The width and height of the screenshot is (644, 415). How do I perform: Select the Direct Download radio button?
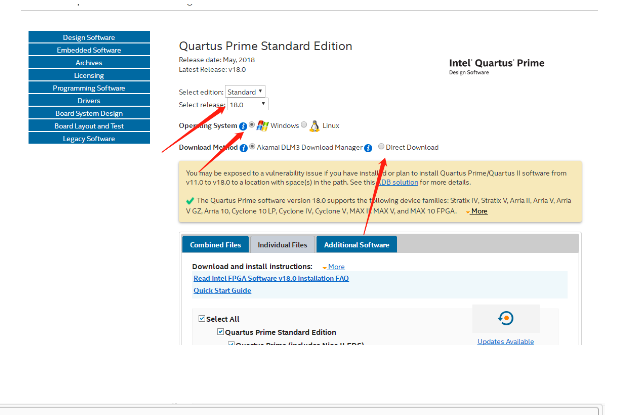coord(381,146)
